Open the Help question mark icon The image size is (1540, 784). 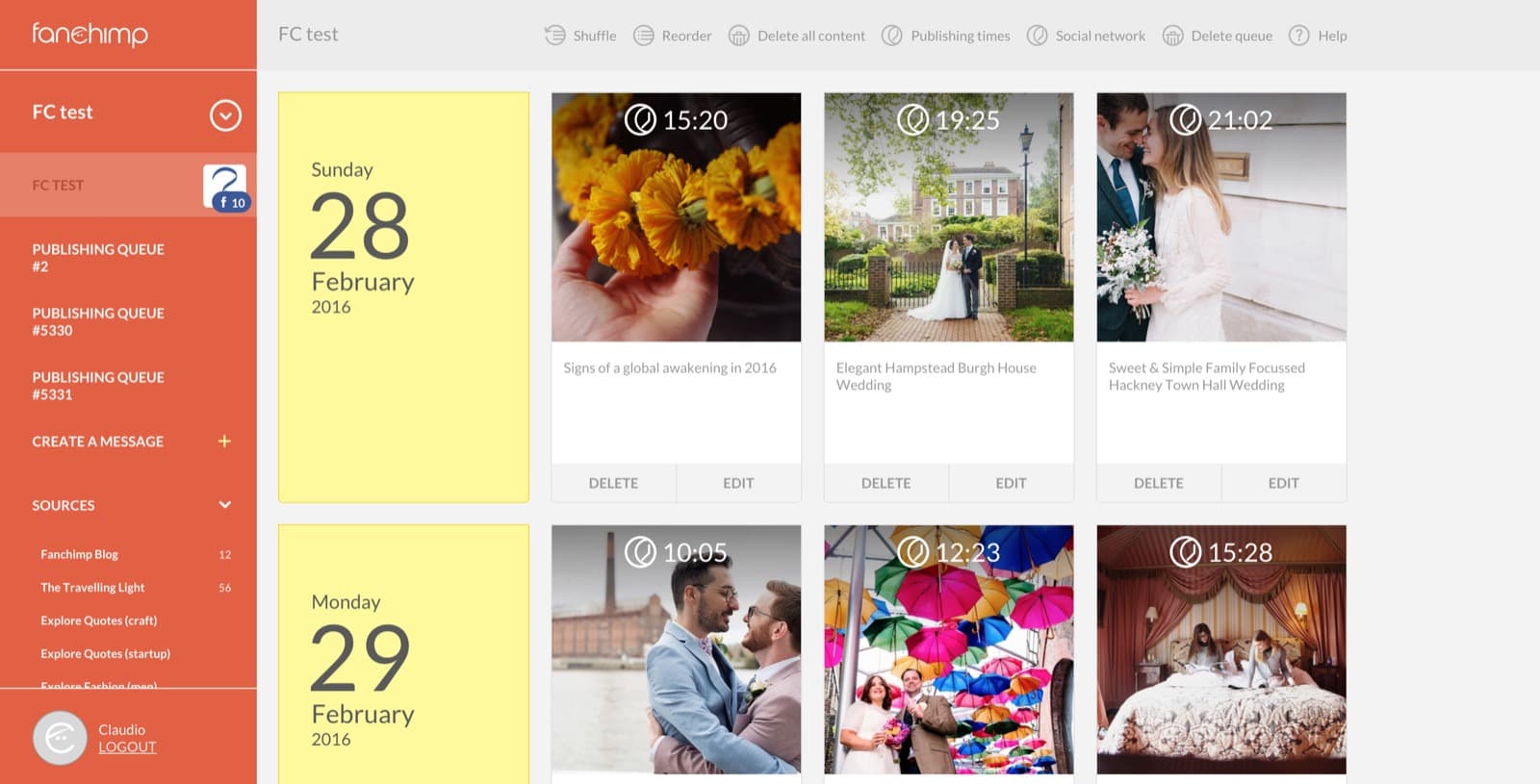(x=1299, y=36)
